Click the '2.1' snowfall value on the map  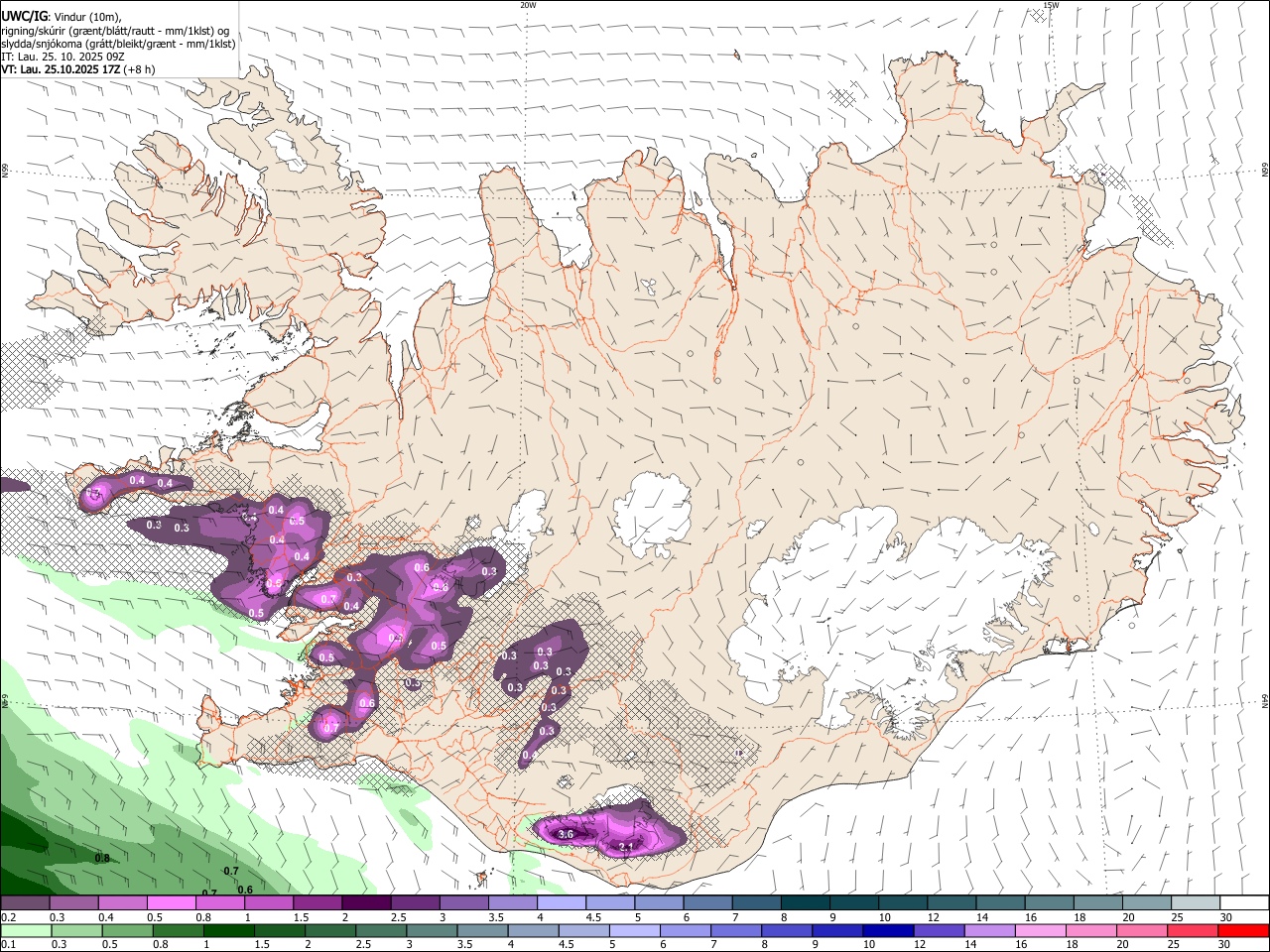click(x=626, y=846)
